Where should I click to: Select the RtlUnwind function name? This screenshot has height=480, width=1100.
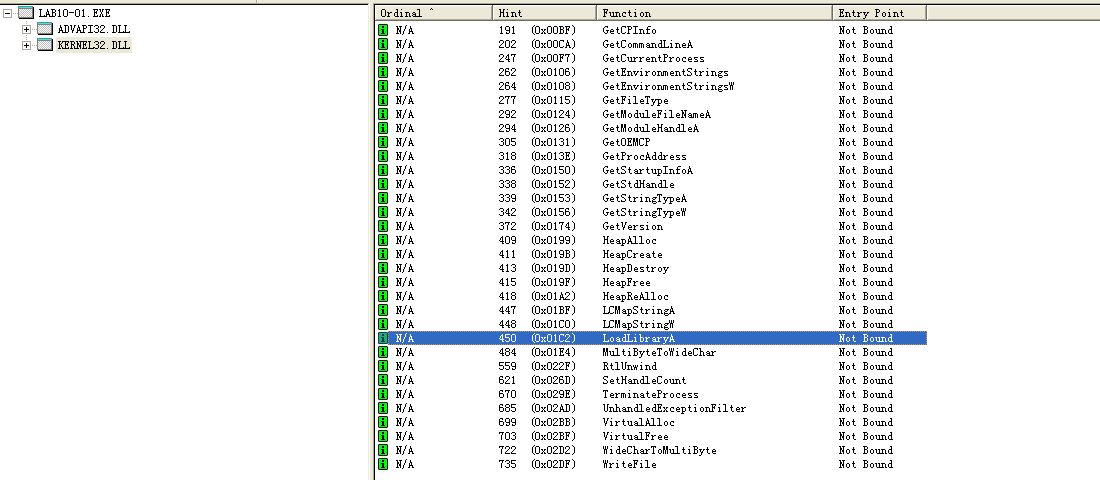tap(629, 366)
